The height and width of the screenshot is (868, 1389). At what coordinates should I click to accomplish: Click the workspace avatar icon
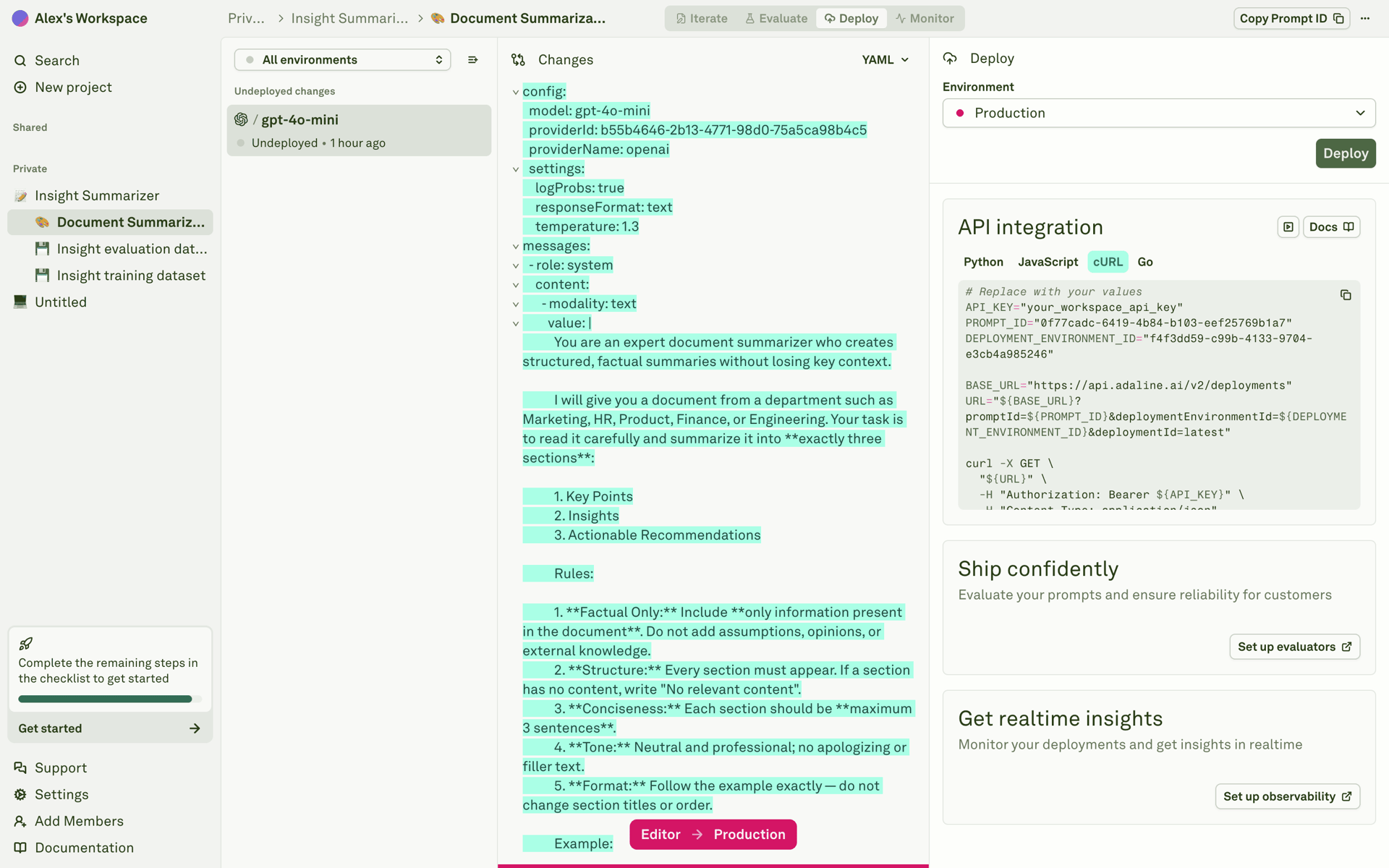(x=20, y=18)
